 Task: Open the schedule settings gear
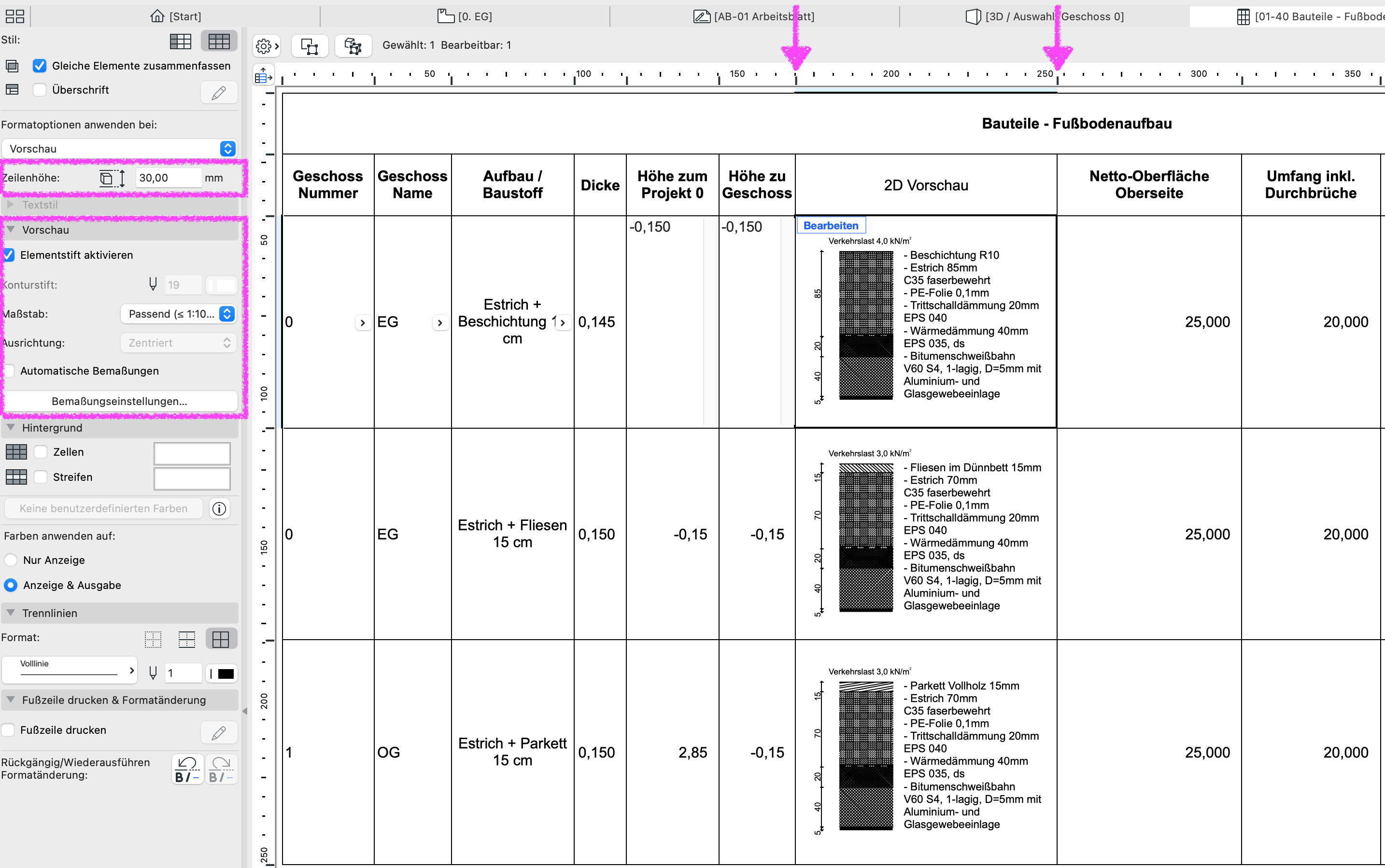[x=267, y=46]
